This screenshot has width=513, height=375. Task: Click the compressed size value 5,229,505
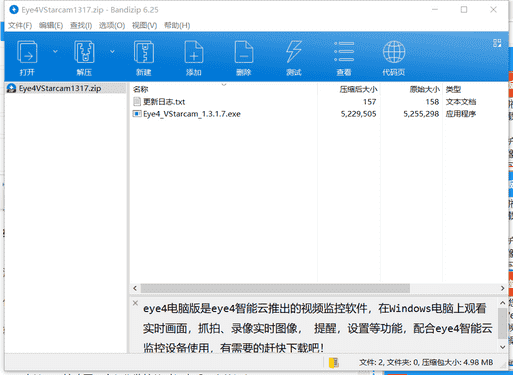[358, 114]
